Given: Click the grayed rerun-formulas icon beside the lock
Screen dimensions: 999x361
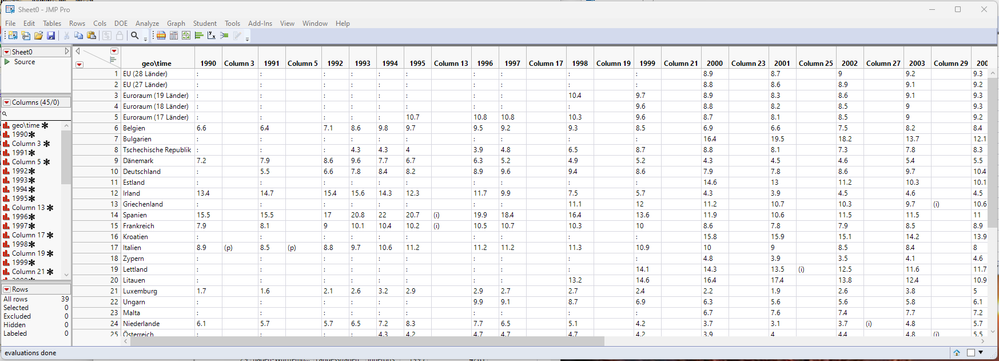Looking at the screenshot, I should point(106,36).
